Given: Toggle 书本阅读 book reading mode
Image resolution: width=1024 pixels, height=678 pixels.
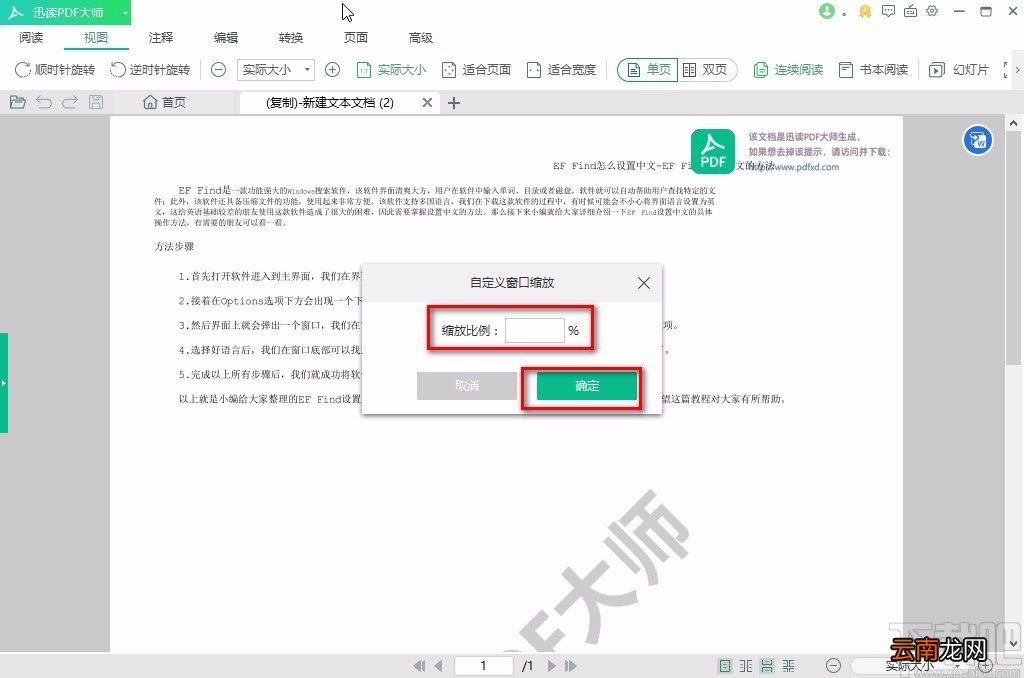Looking at the screenshot, I should point(873,70).
